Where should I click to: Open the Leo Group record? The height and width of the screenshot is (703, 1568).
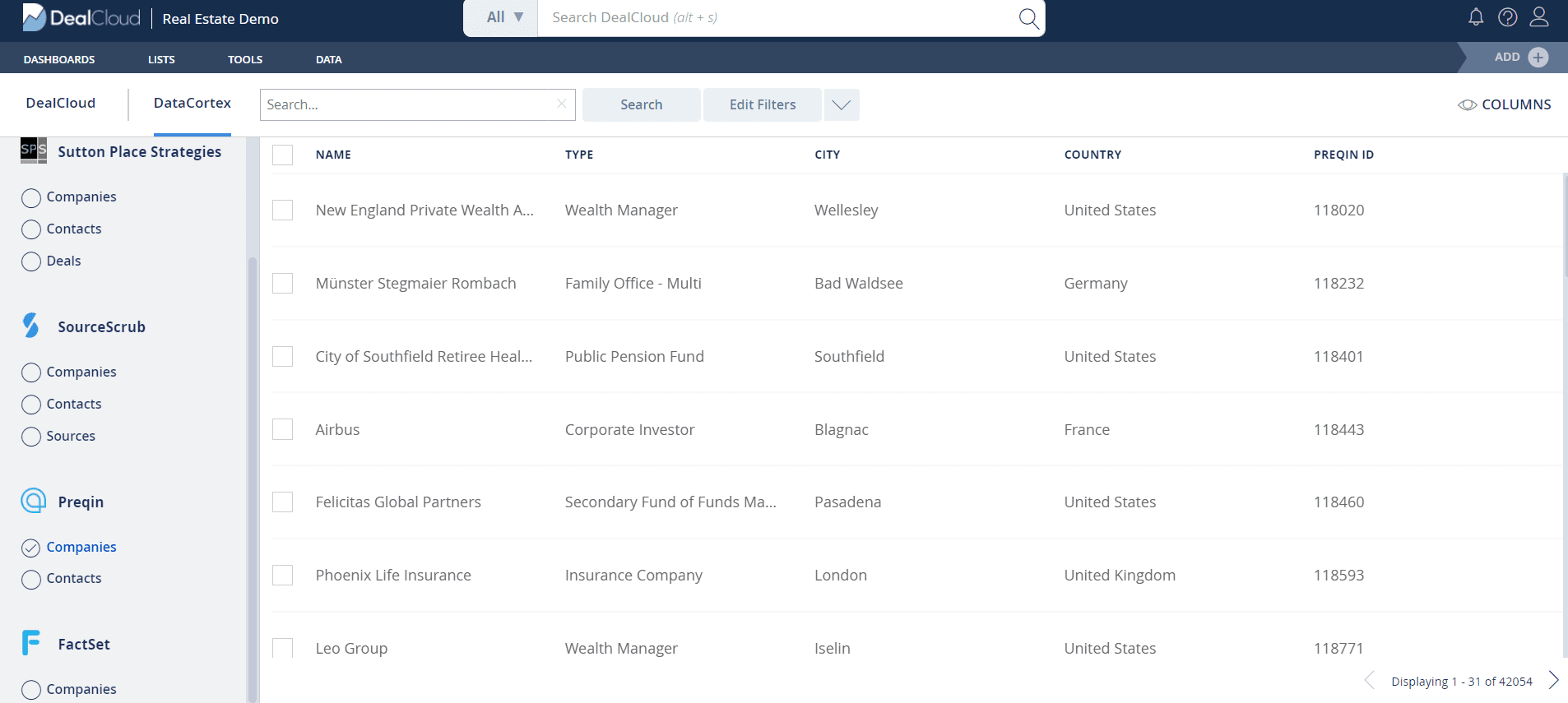(351, 648)
